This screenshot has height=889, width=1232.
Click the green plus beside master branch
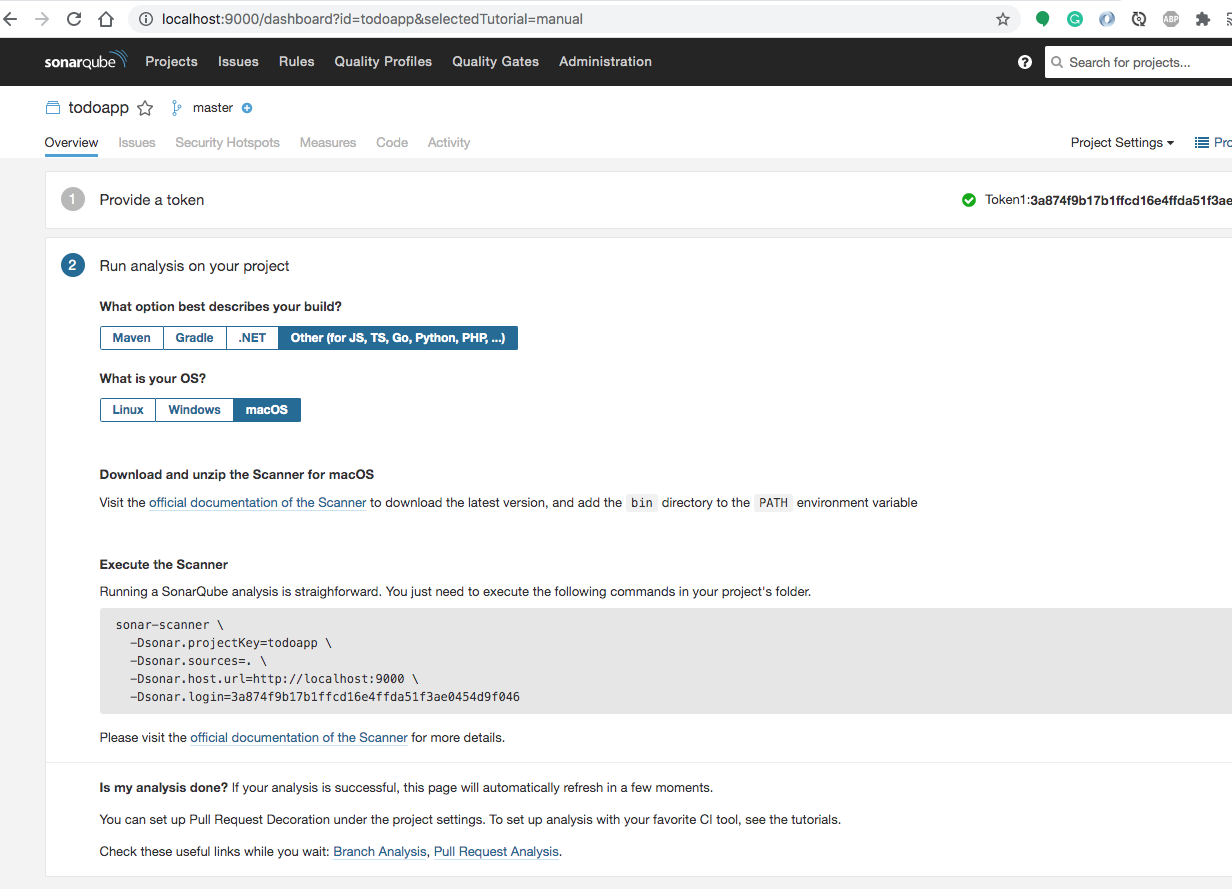[x=247, y=108]
